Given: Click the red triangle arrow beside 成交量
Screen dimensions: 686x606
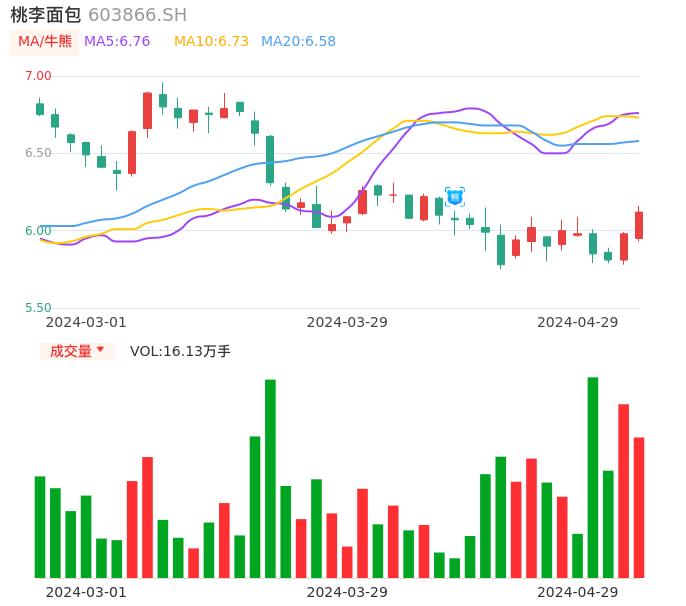Looking at the screenshot, I should (100, 350).
